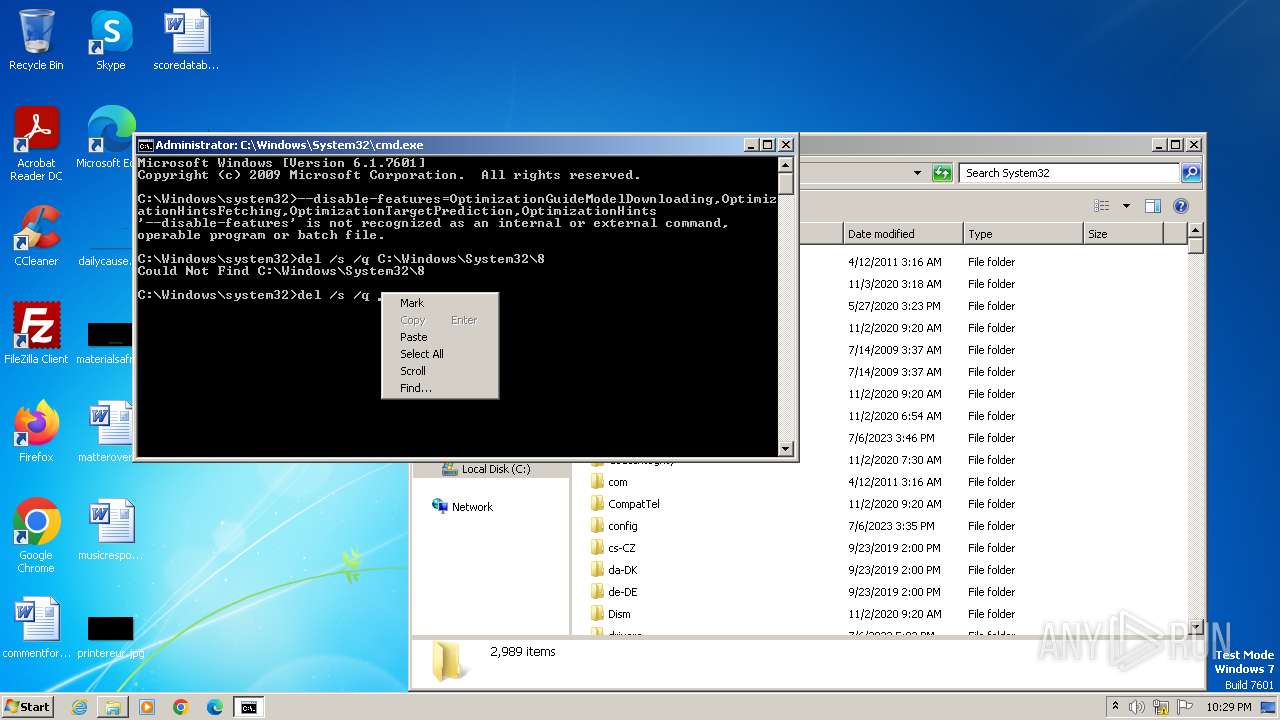Image resolution: width=1280 pixels, height=720 pixels.
Task: Click the 7/6/2023 3:46 PM date cell
Action: coord(891,438)
